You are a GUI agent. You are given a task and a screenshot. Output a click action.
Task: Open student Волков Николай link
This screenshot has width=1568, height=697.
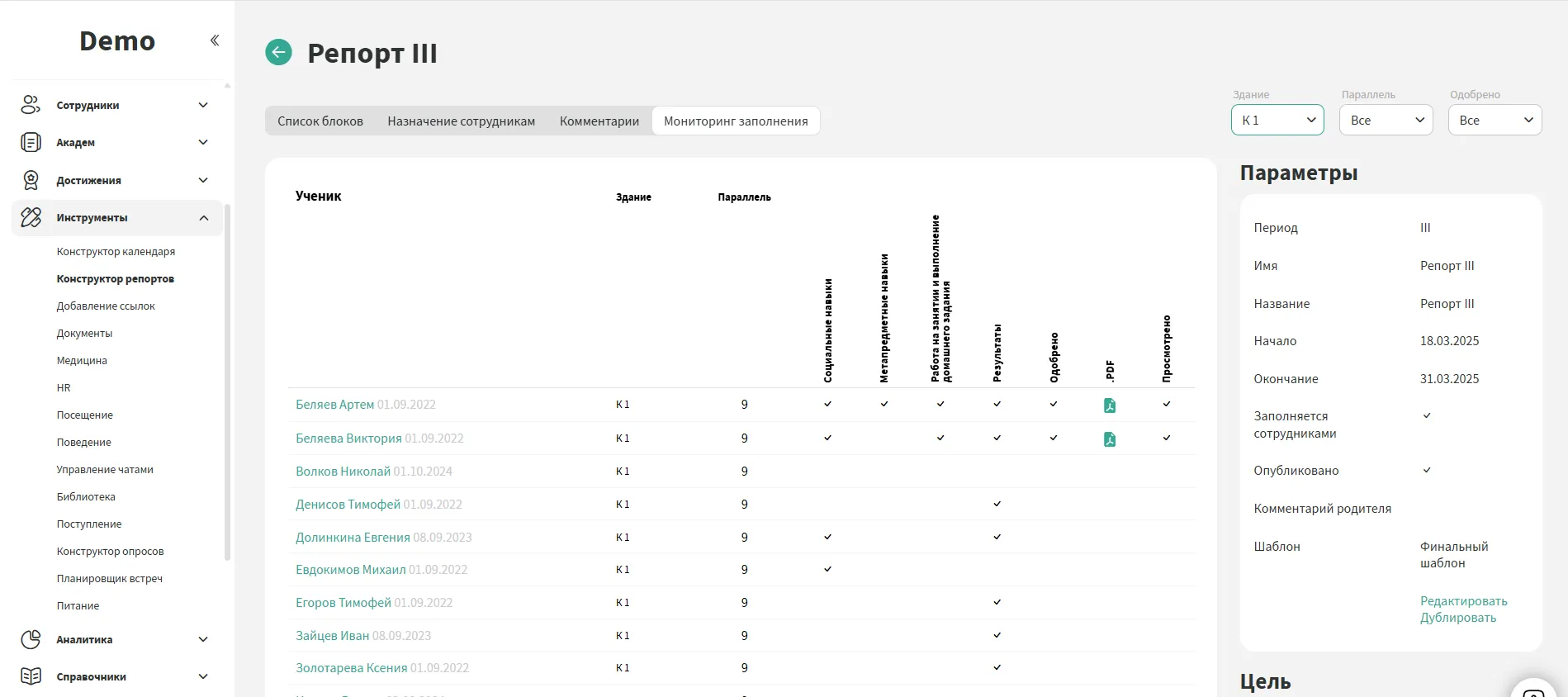(343, 472)
